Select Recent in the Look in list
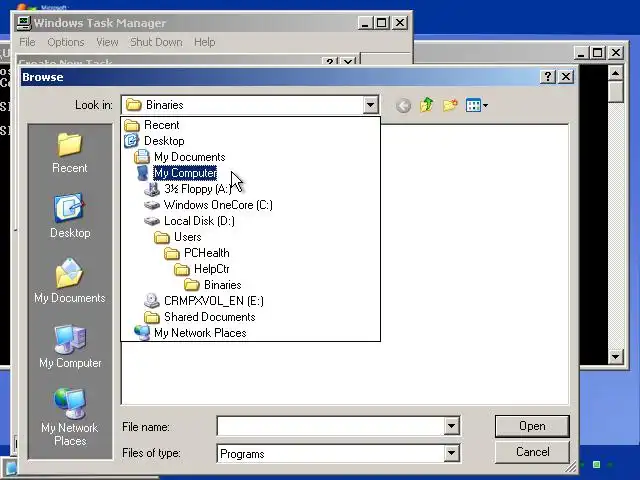This screenshot has width=640, height=480. (162, 125)
